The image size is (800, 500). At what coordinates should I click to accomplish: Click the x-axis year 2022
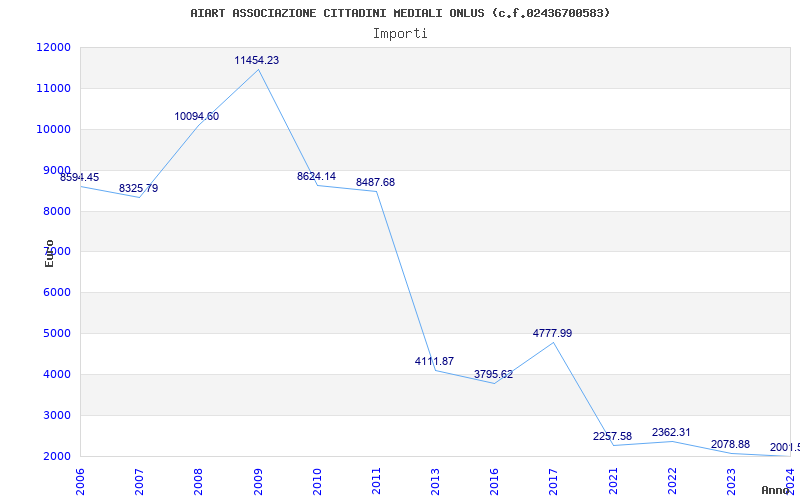click(672, 482)
